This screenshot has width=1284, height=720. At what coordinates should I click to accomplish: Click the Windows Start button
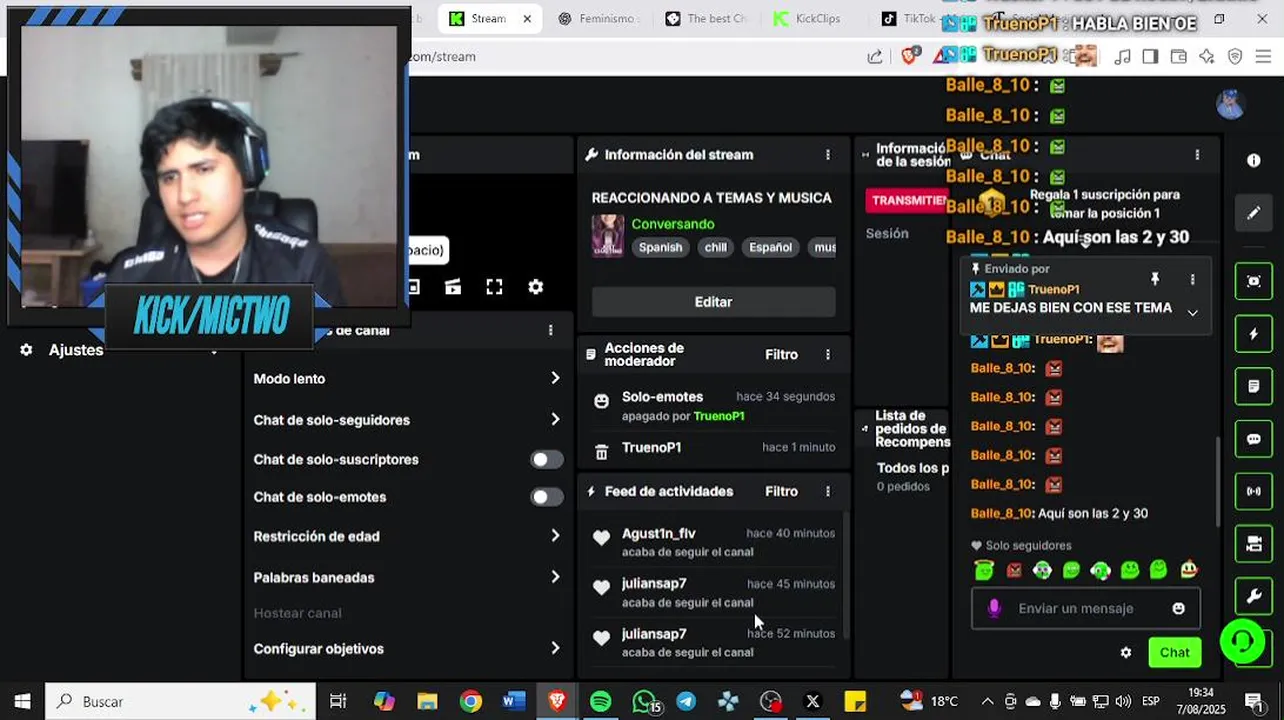(22, 702)
